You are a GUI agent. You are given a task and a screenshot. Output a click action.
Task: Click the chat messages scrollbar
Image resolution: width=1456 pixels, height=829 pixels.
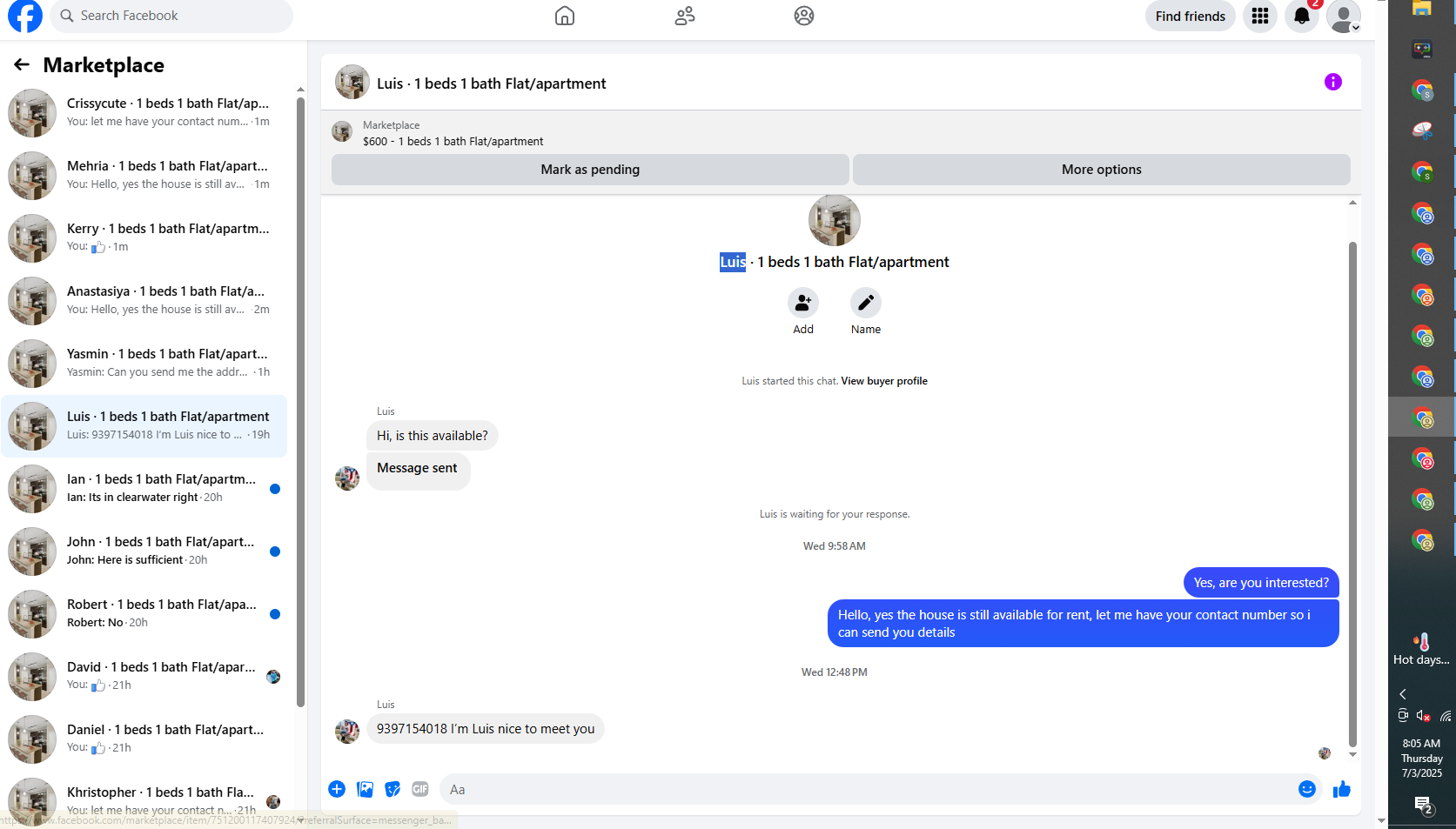pyautogui.click(x=1352, y=494)
